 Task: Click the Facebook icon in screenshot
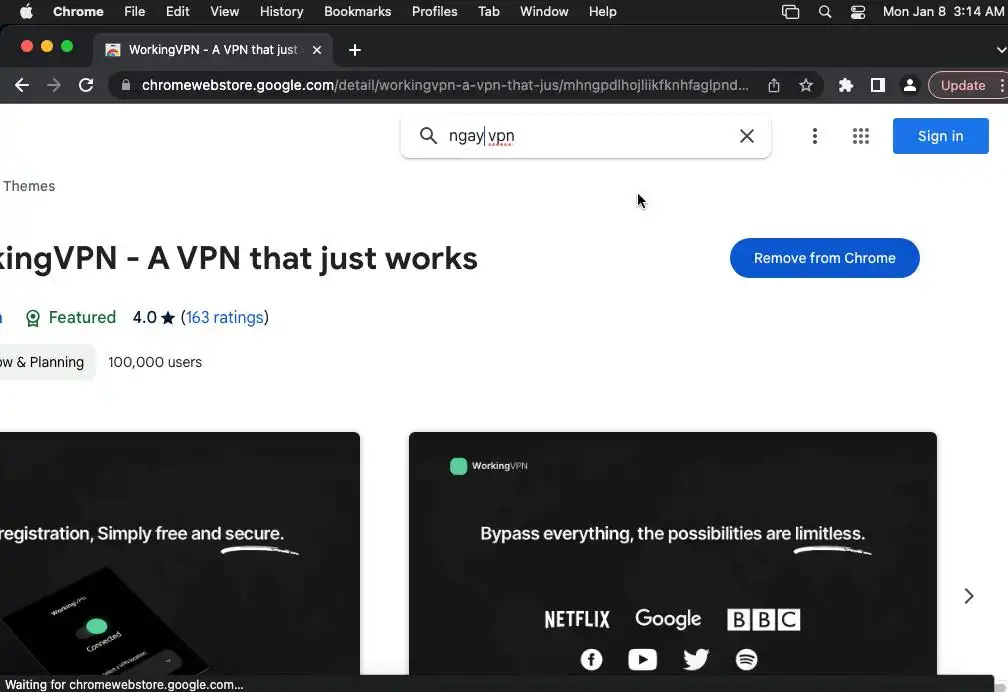[x=591, y=659]
